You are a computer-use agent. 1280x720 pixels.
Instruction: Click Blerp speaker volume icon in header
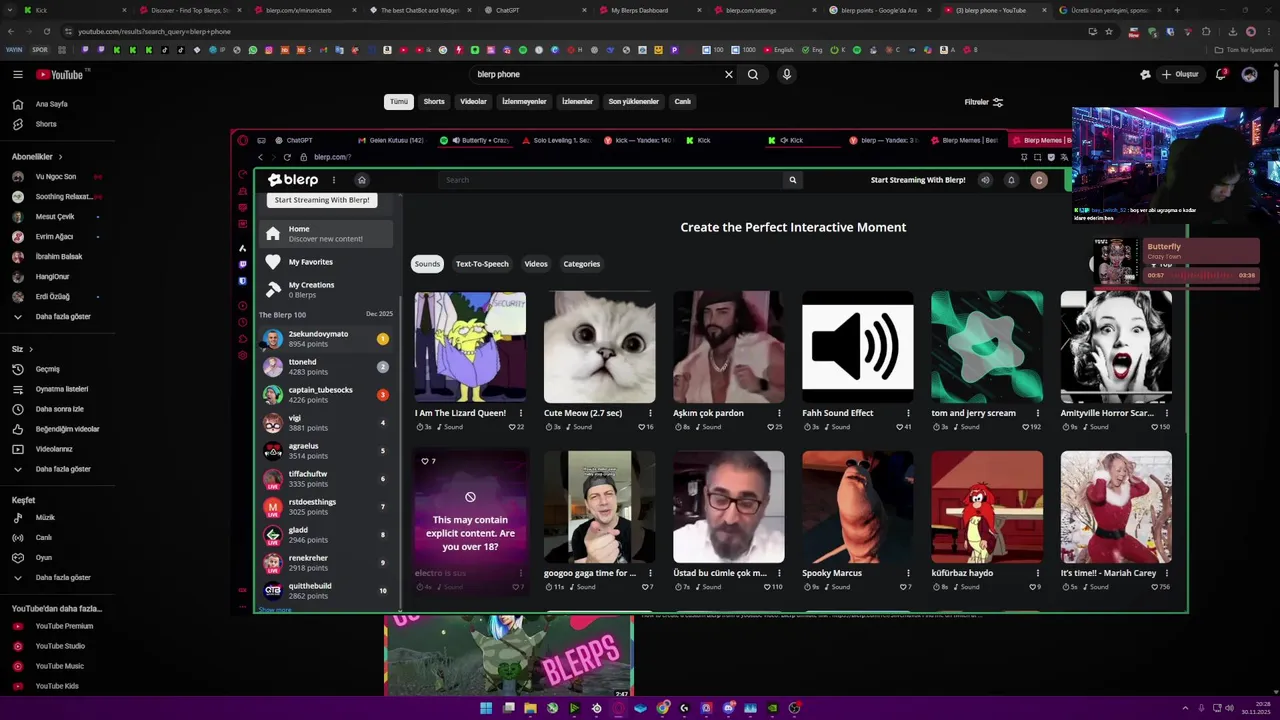985,180
